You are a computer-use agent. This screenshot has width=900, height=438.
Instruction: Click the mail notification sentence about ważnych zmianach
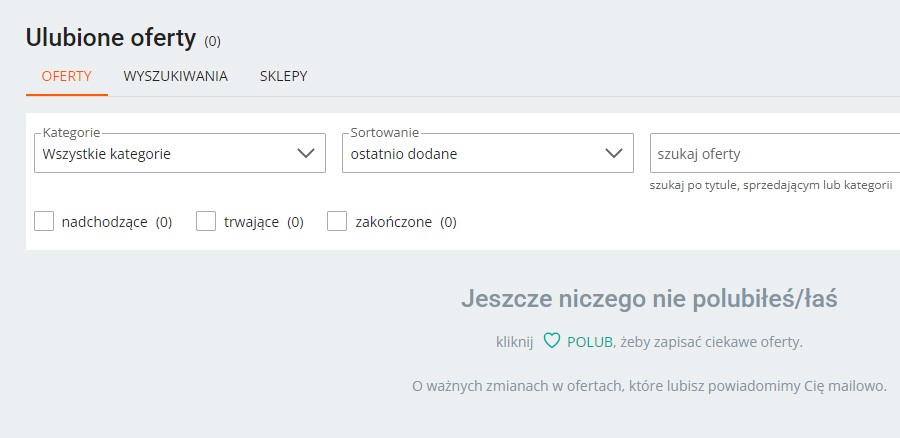tap(649, 386)
